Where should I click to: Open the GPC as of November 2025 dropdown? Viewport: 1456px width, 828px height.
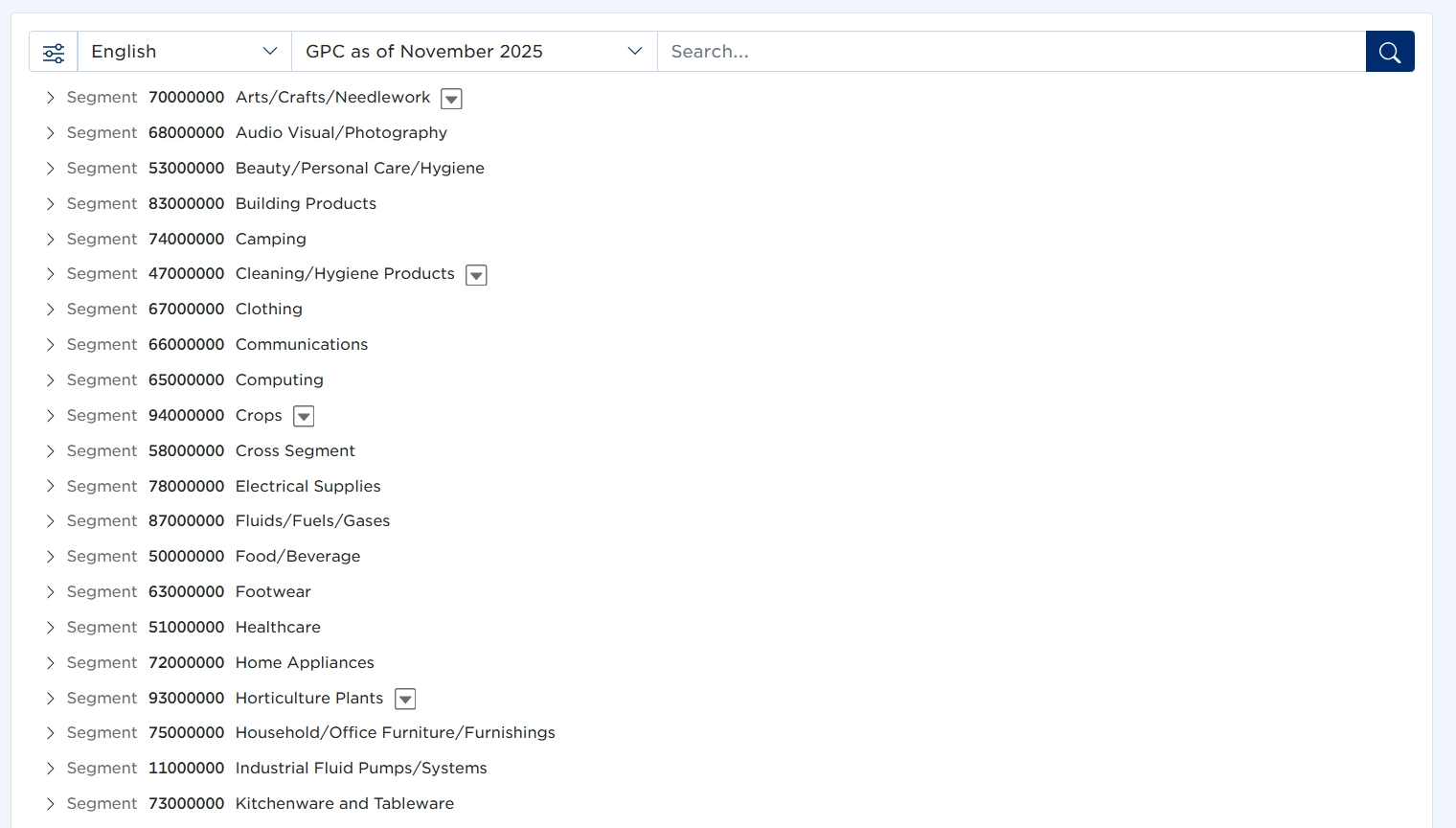[x=474, y=52]
